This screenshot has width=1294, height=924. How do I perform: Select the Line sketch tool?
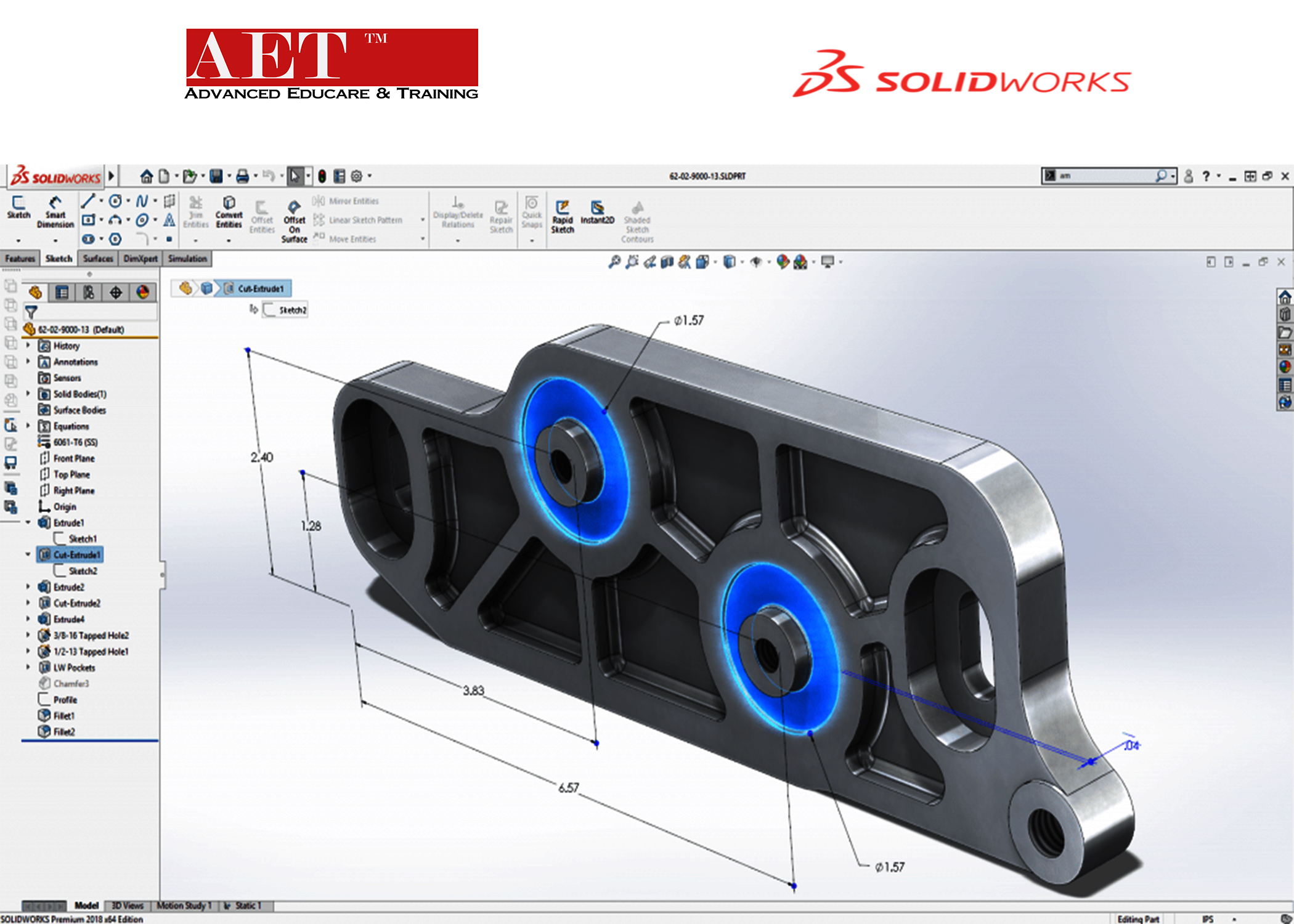pyautogui.click(x=88, y=201)
